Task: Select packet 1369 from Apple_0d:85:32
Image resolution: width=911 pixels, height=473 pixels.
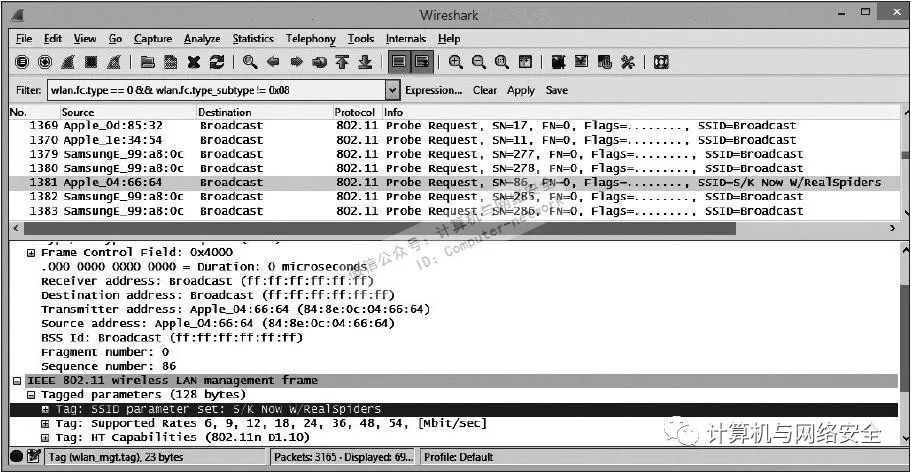Action: coord(454,126)
